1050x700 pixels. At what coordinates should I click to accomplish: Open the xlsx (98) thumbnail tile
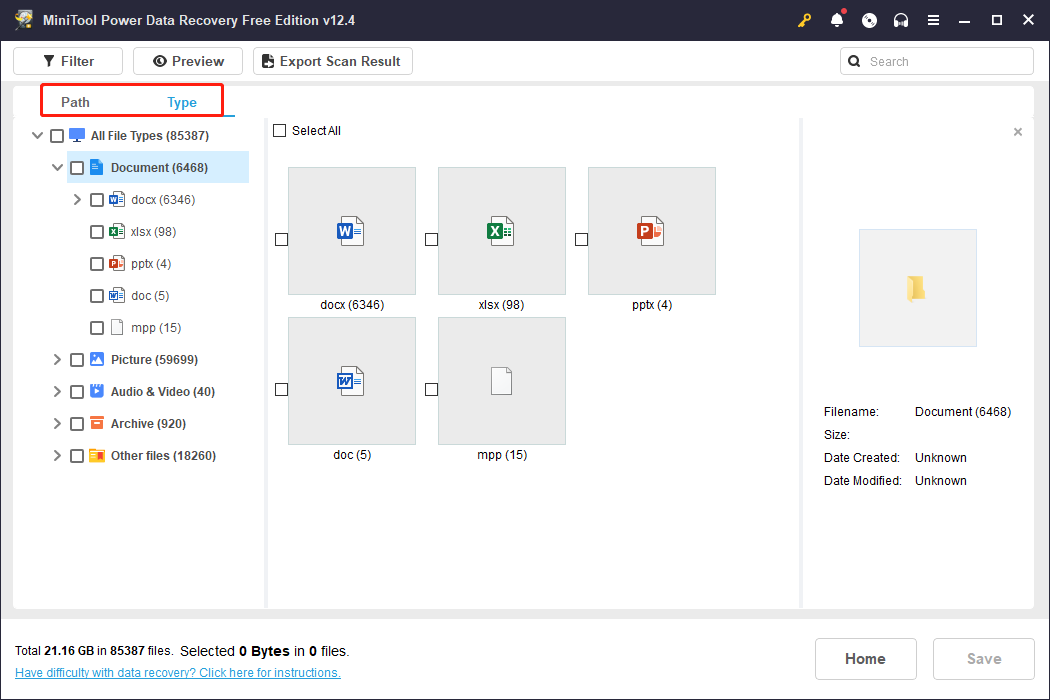502,231
